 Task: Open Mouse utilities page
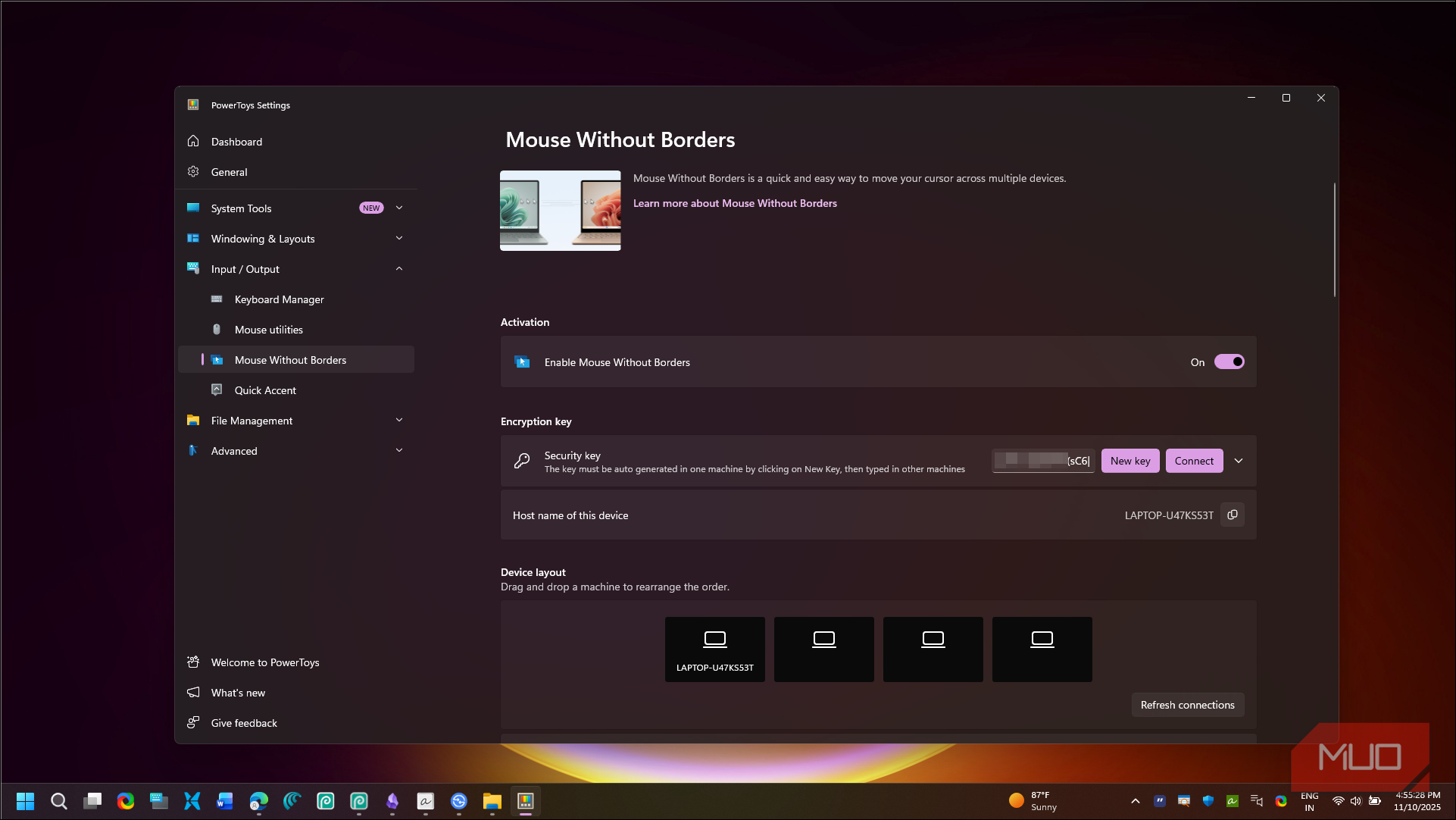click(268, 330)
